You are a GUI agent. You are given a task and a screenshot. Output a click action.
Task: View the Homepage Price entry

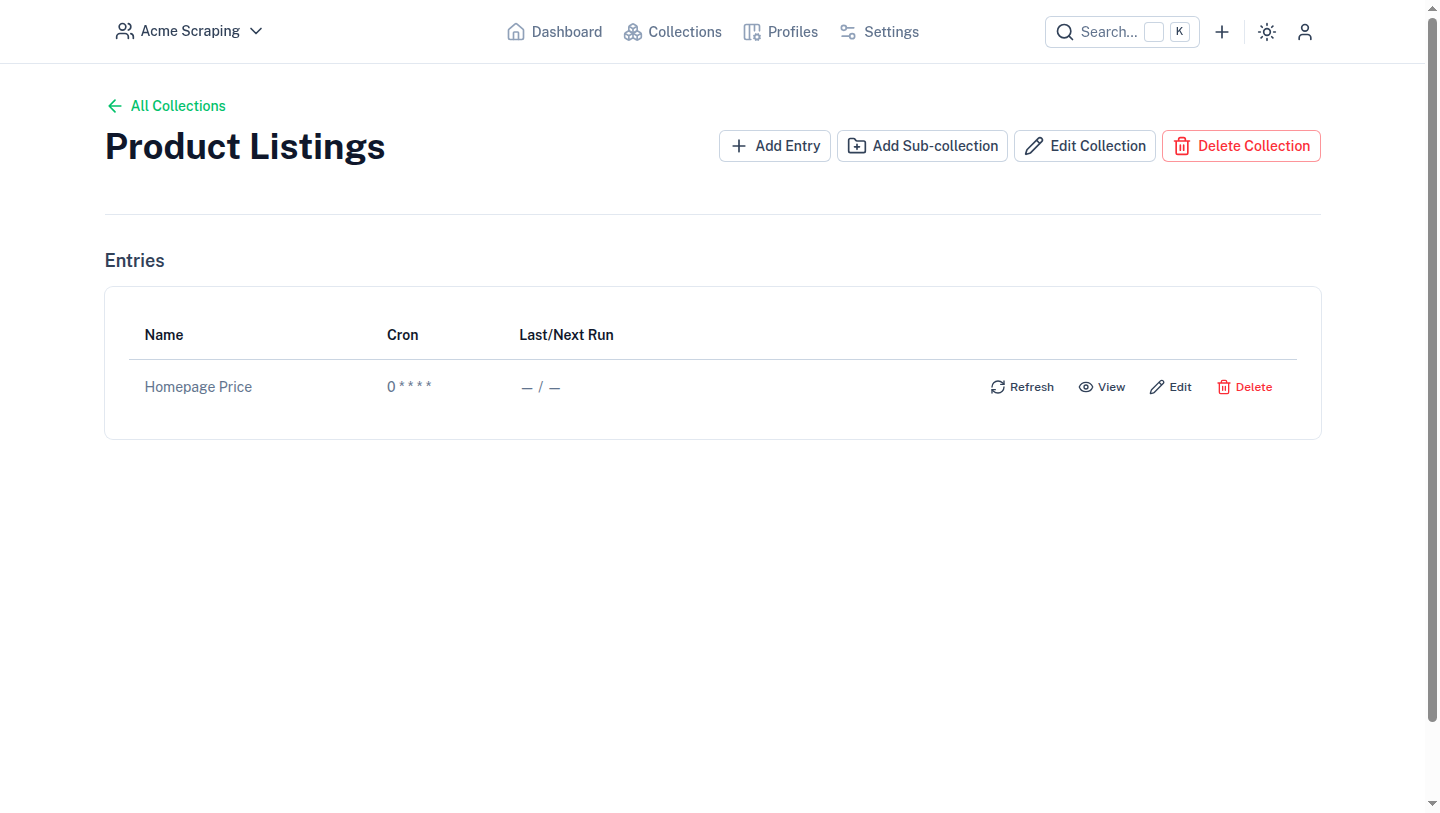(1101, 387)
